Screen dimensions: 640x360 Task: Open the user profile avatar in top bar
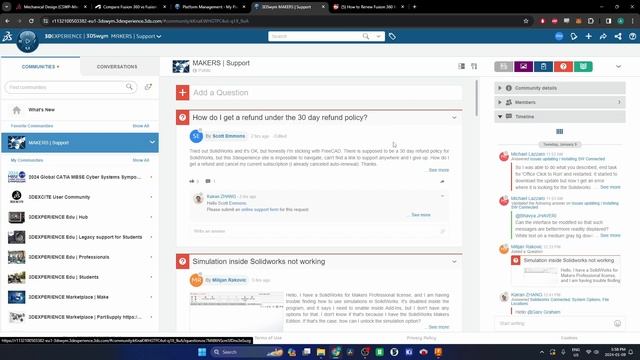click(559, 36)
